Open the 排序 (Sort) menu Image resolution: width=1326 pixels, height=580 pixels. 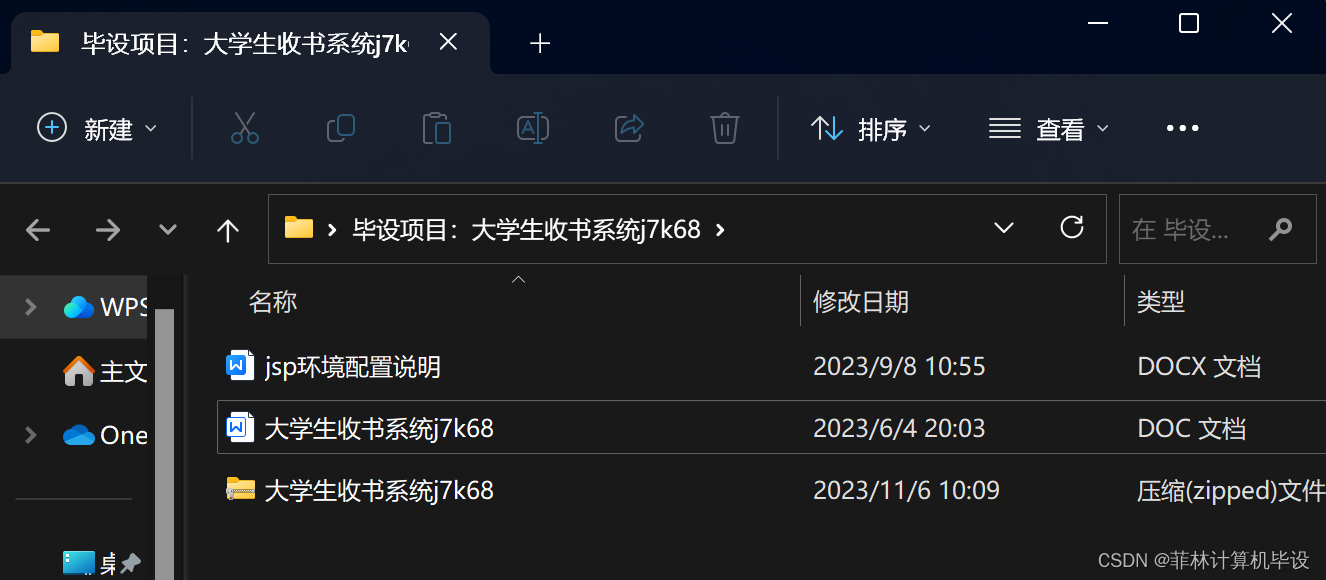click(x=870, y=129)
